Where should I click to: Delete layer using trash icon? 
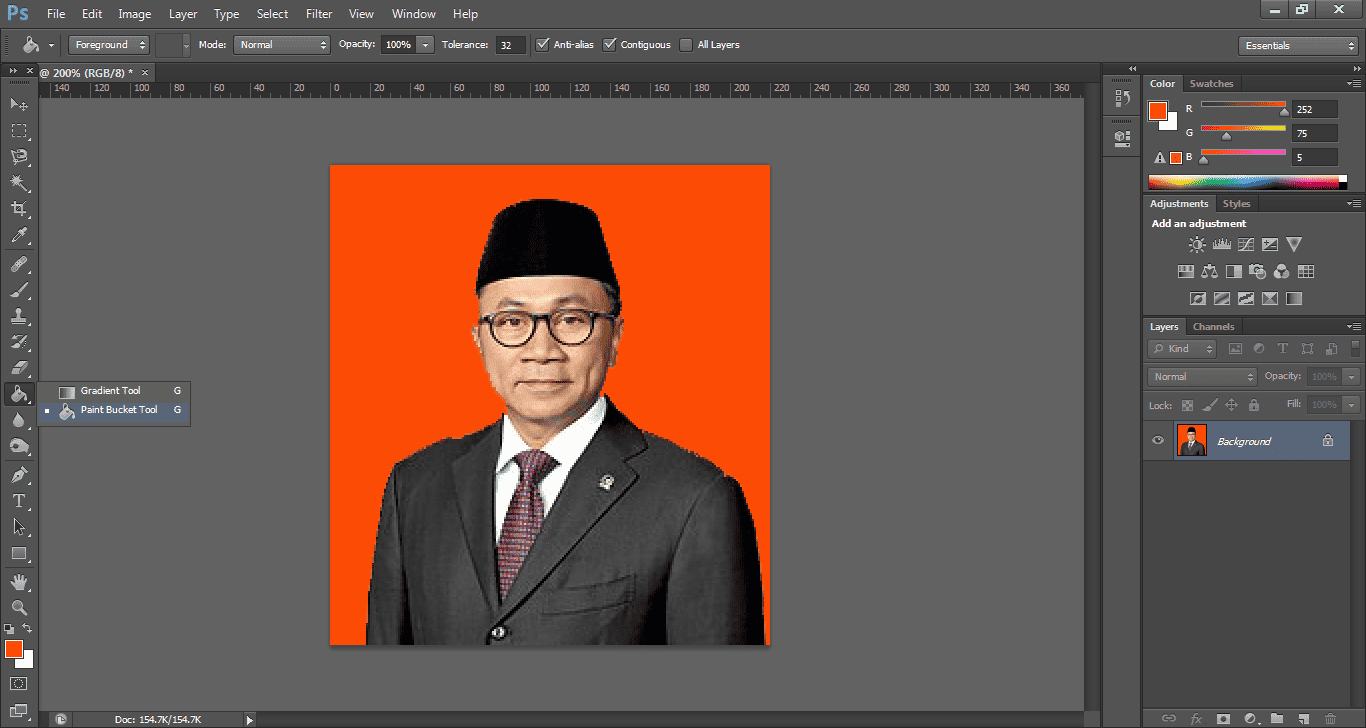pyautogui.click(x=1329, y=718)
